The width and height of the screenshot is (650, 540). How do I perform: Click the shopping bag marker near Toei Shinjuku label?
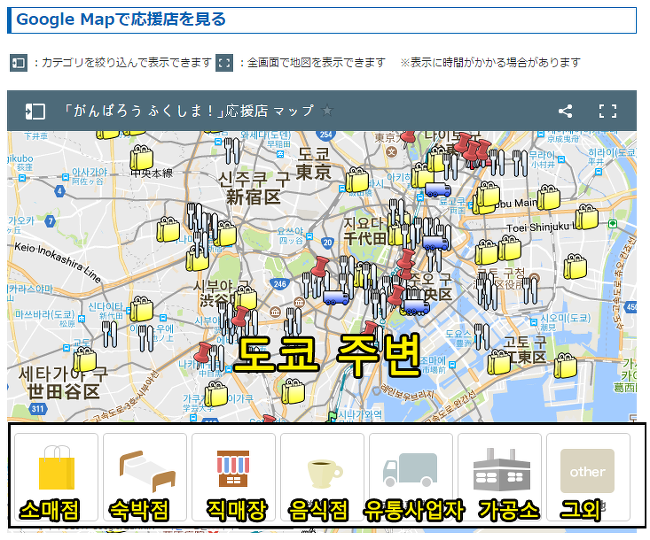point(587,217)
